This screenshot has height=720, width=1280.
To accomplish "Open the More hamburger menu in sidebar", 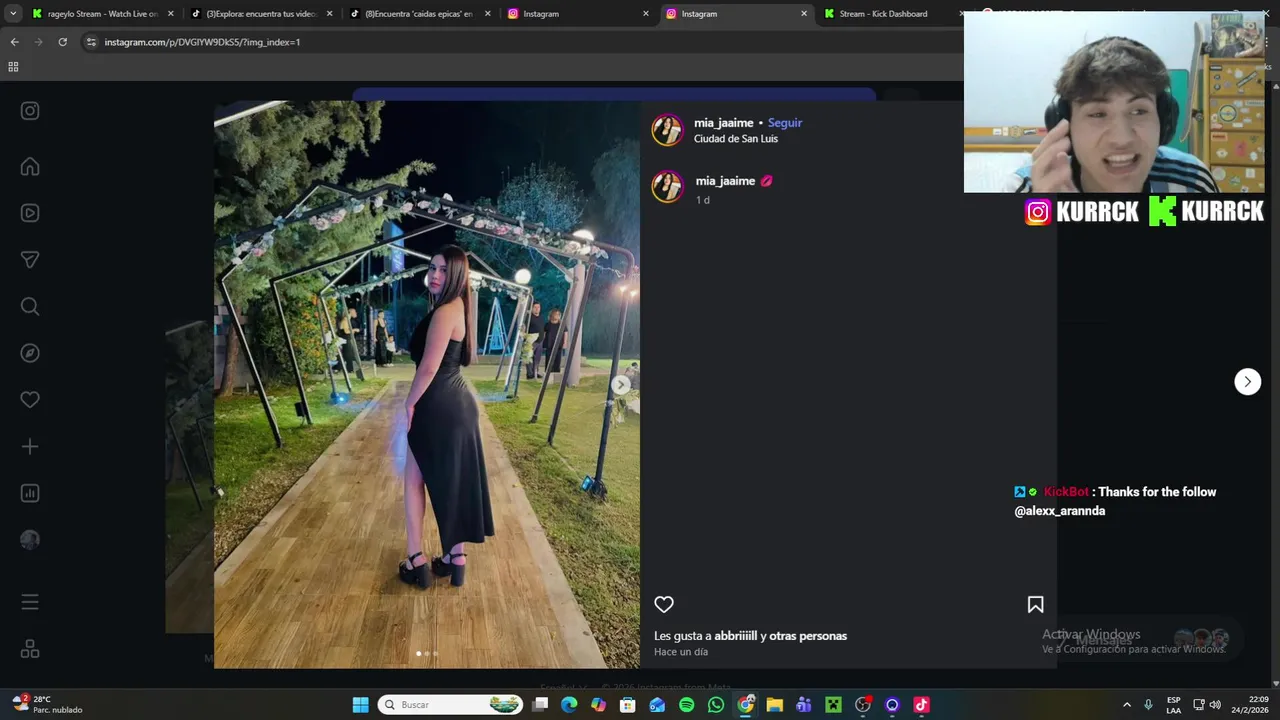I will pos(30,602).
